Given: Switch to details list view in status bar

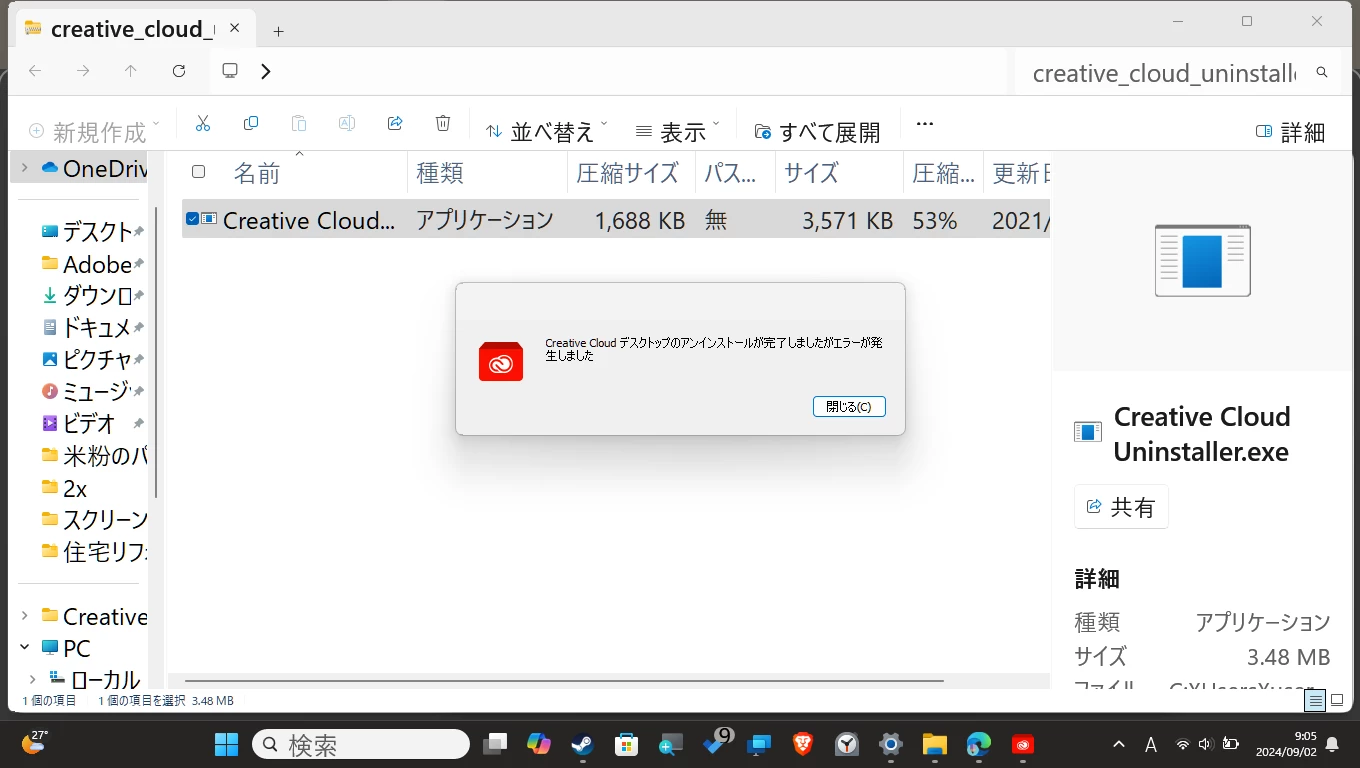Looking at the screenshot, I should coord(1315,700).
